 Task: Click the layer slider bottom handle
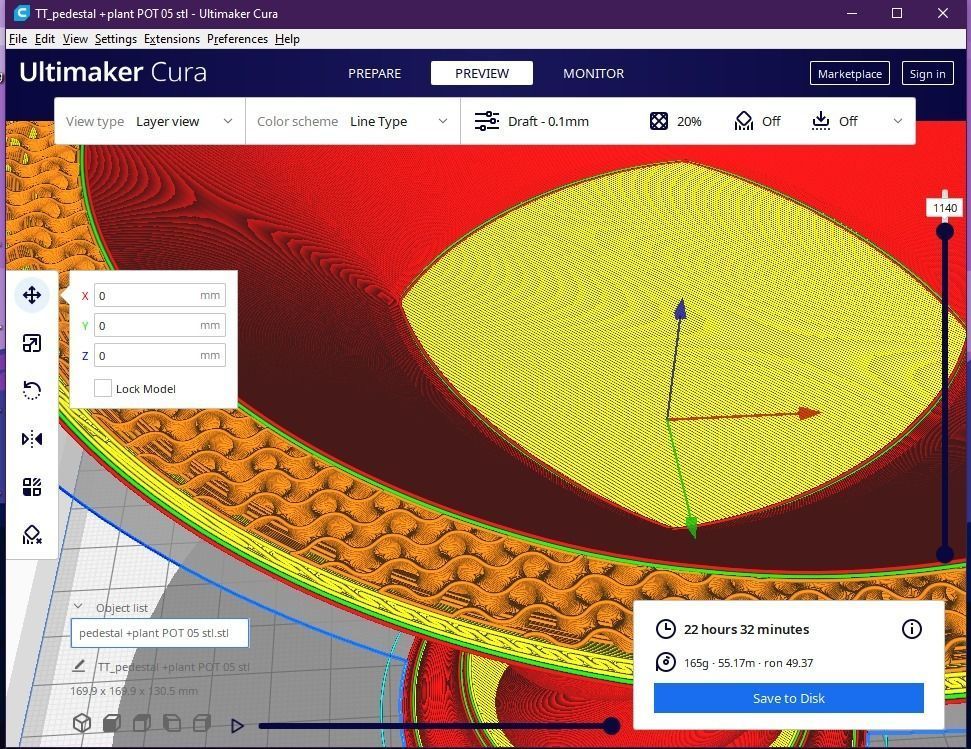pos(945,553)
